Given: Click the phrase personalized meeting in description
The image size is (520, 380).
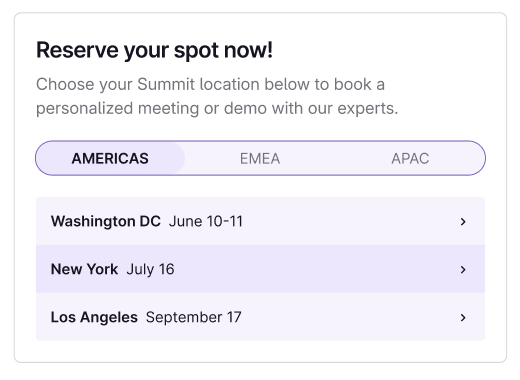Looking at the screenshot, I should click(117, 109).
